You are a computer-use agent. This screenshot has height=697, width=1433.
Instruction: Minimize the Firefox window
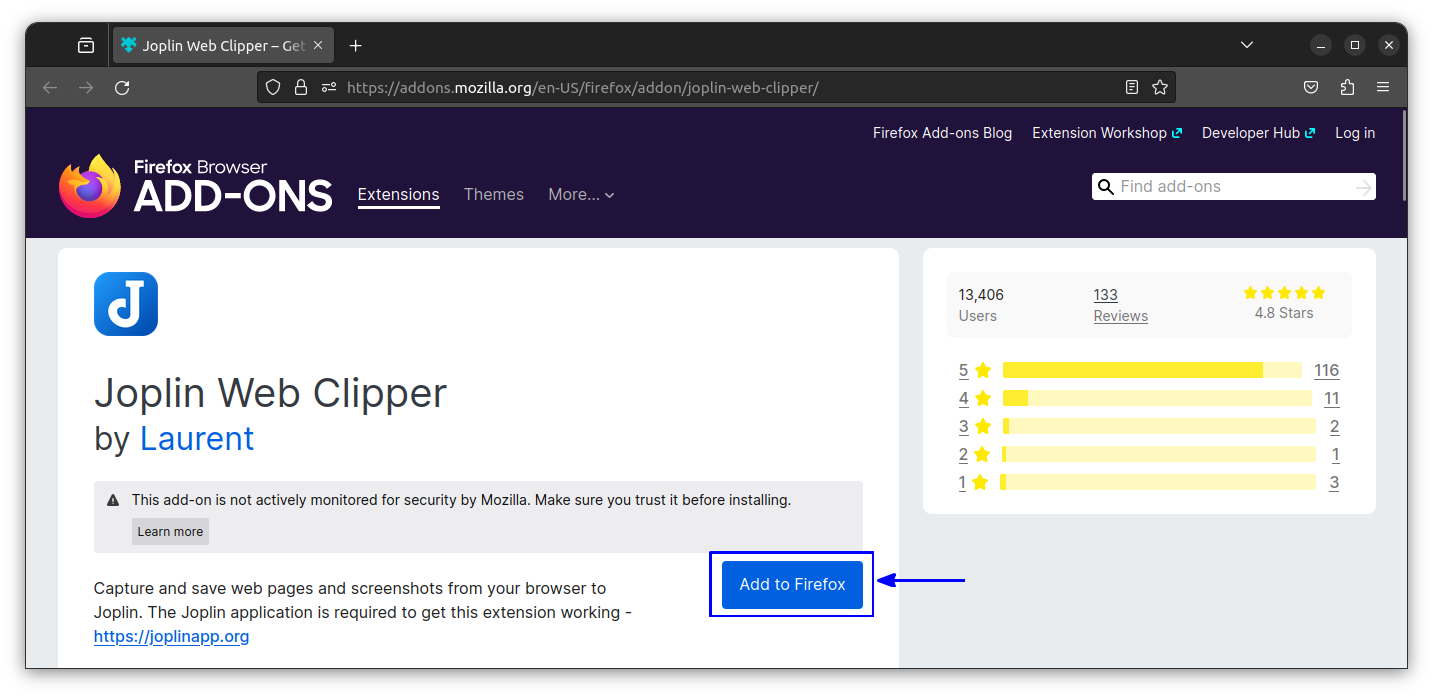pyautogui.click(x=1321, y=45)
